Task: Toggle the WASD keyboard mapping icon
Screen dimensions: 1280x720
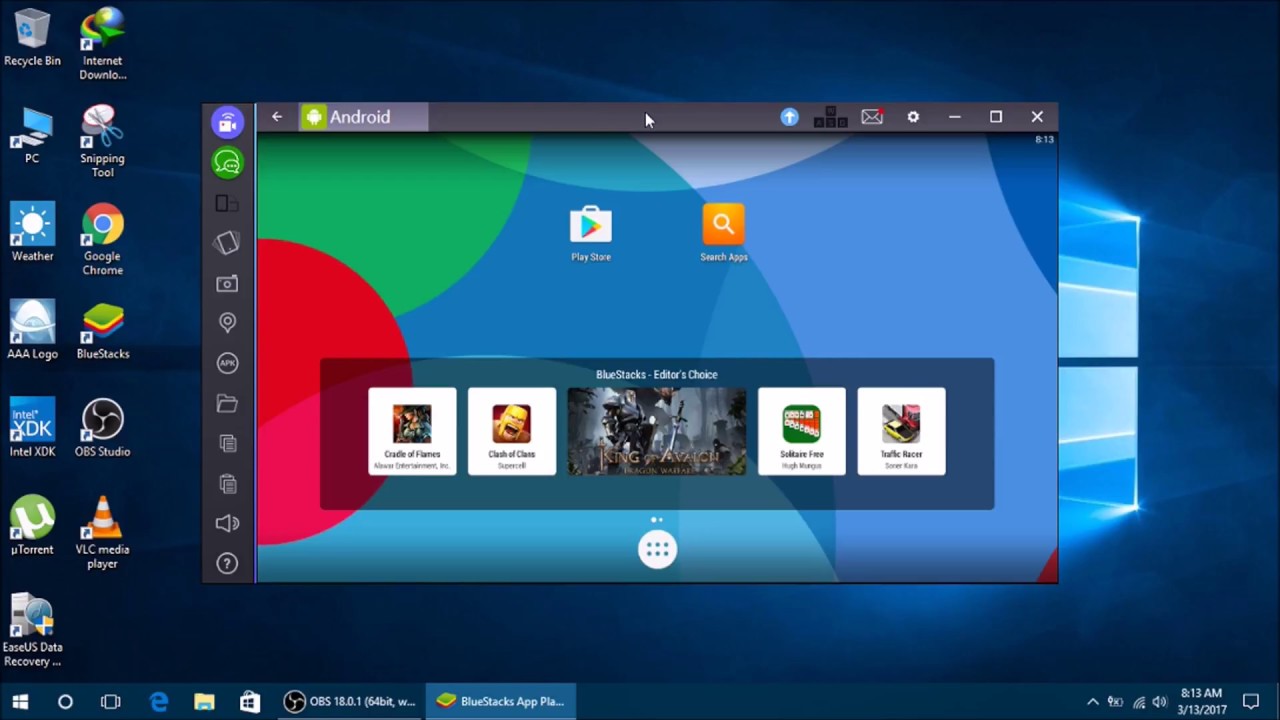Action: 830,118
